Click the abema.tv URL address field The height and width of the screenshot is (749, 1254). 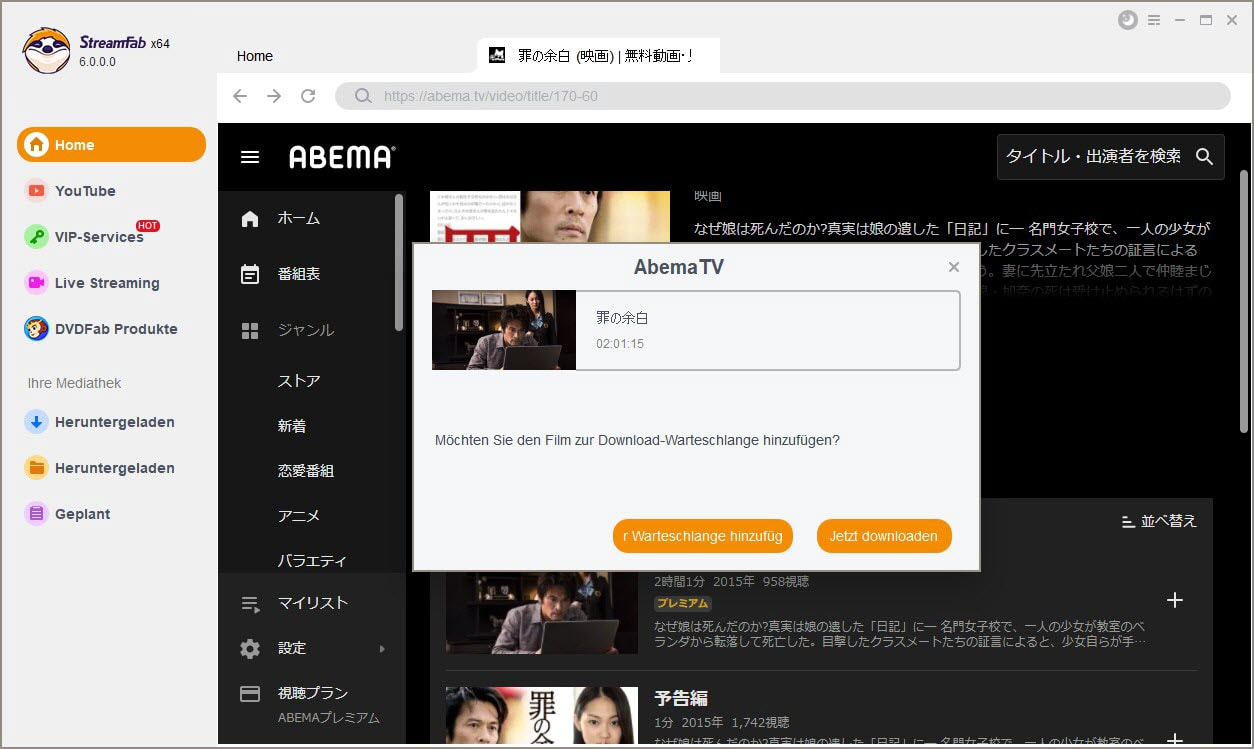pyautogui.click(x=783, y=96)
